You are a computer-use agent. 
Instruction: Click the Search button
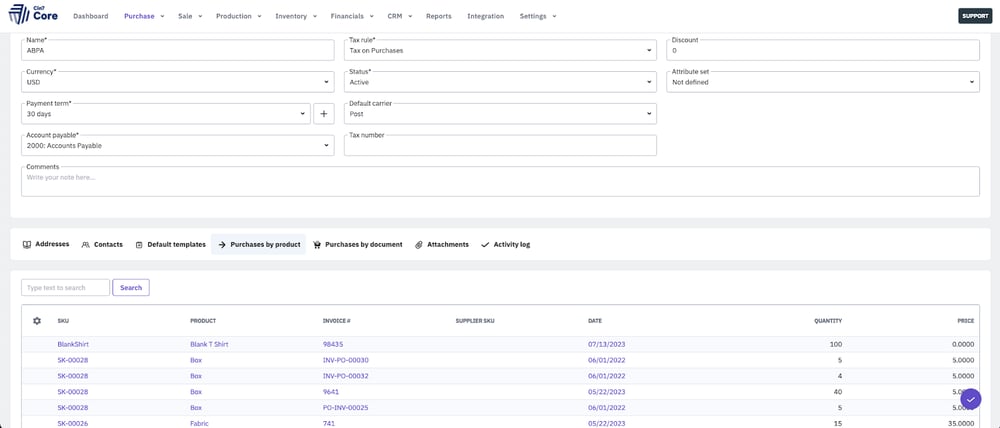click(x=131, y=288)
